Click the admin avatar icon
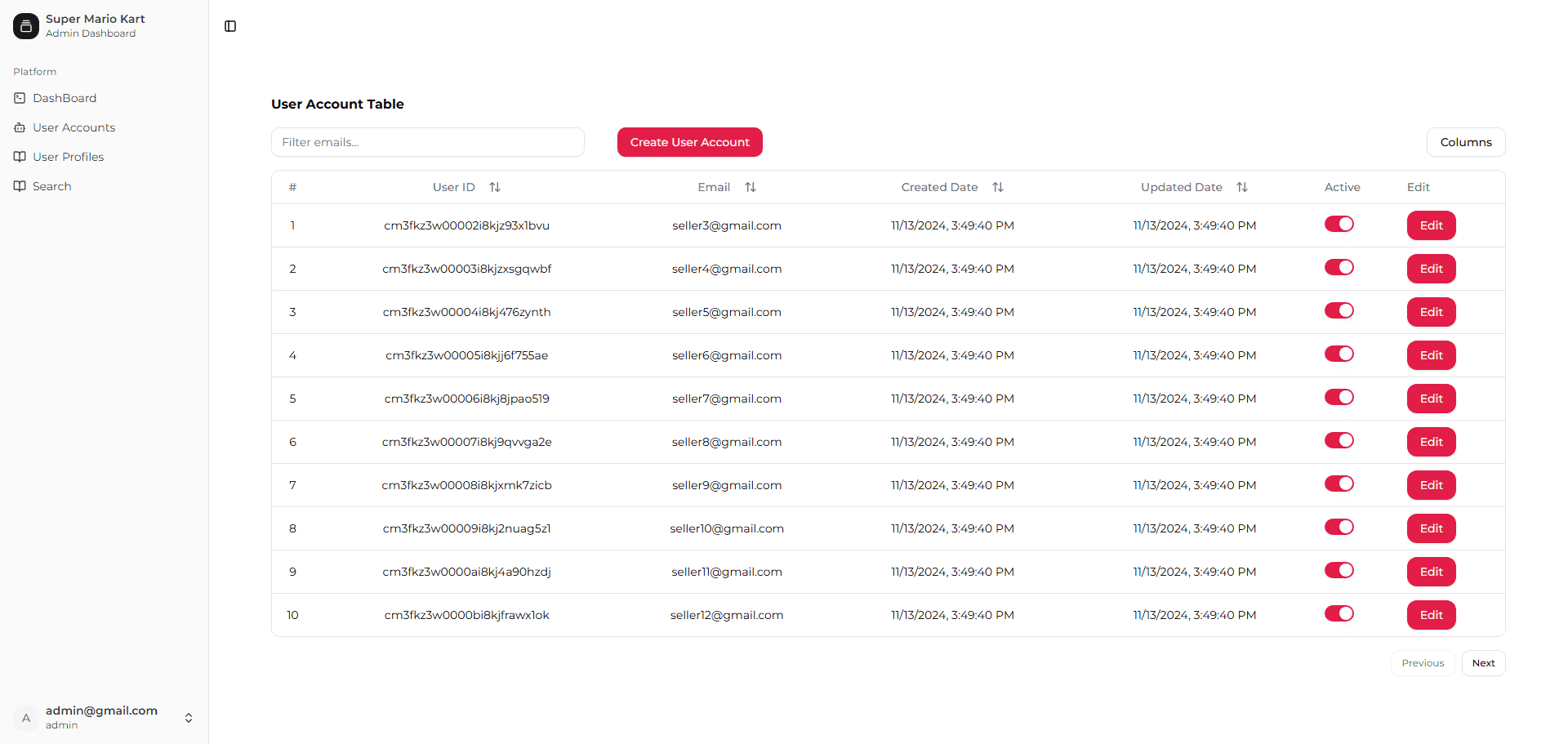This screenshot has width=1568, height=744. click(x=26, y=718)
